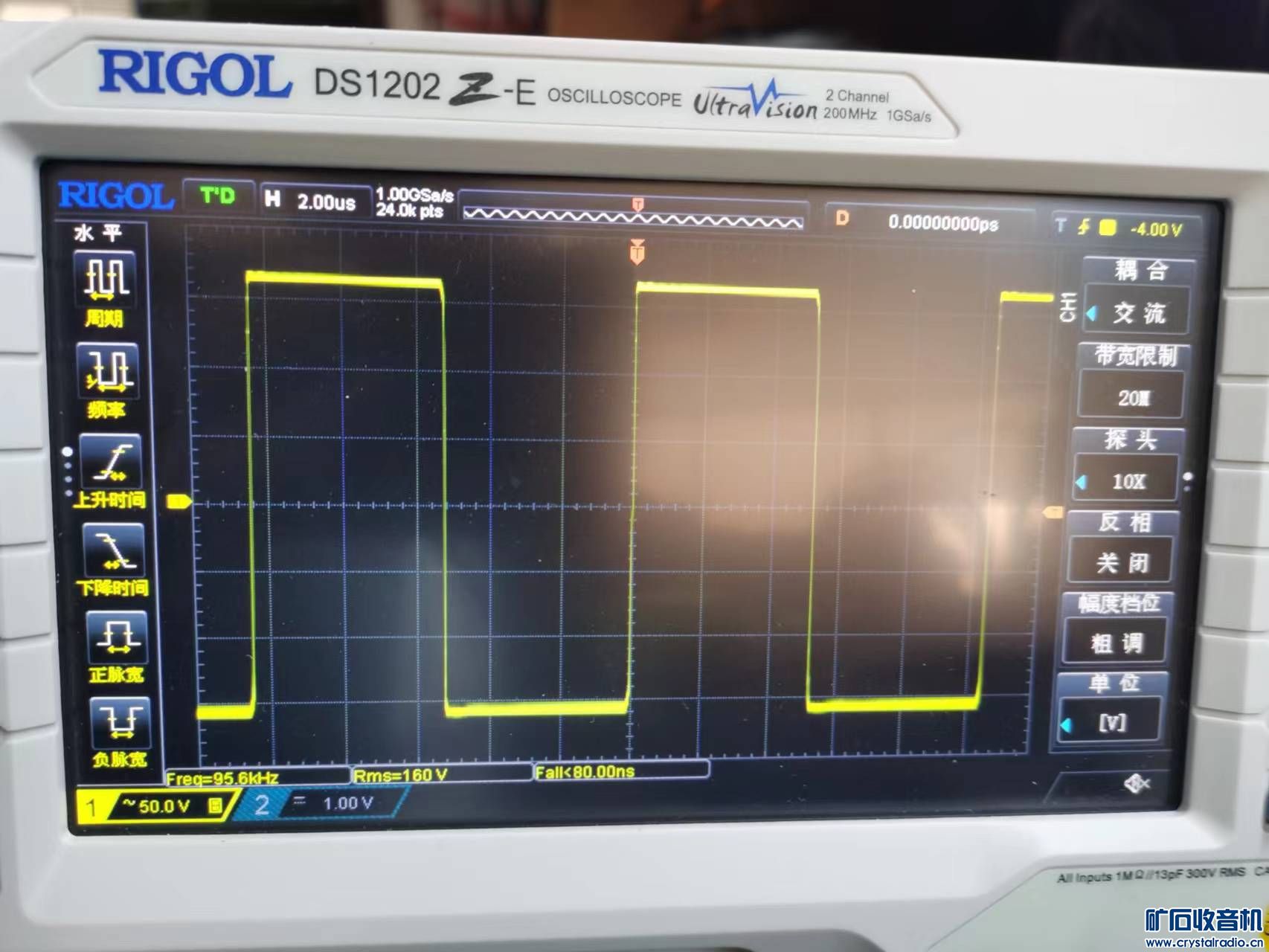Screen dimensions: 1269x952
Task: Click the Freq=95.6kHz measurement
Action: (257, 777)
